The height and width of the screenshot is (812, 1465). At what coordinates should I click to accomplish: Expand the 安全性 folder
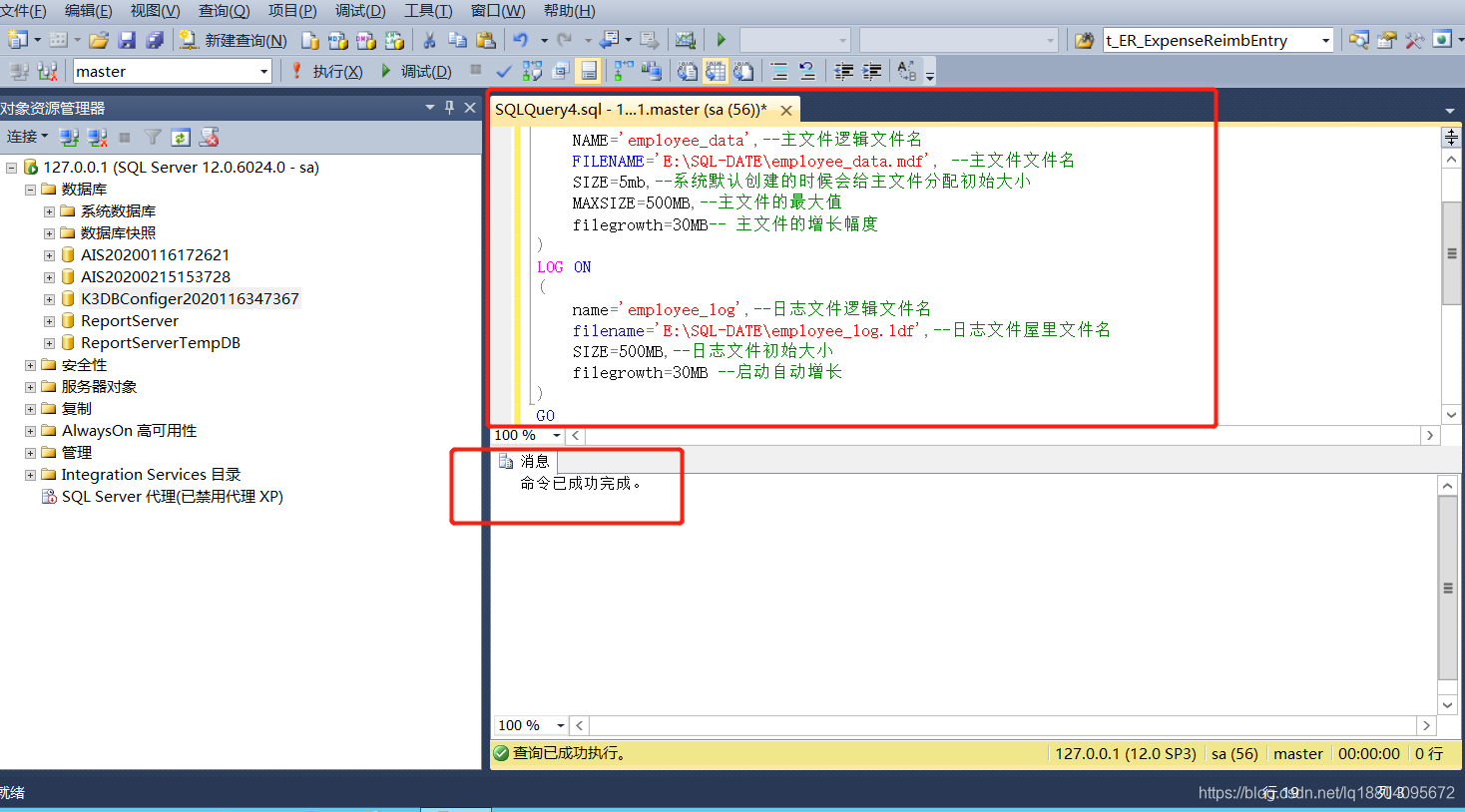coord(30,365)
